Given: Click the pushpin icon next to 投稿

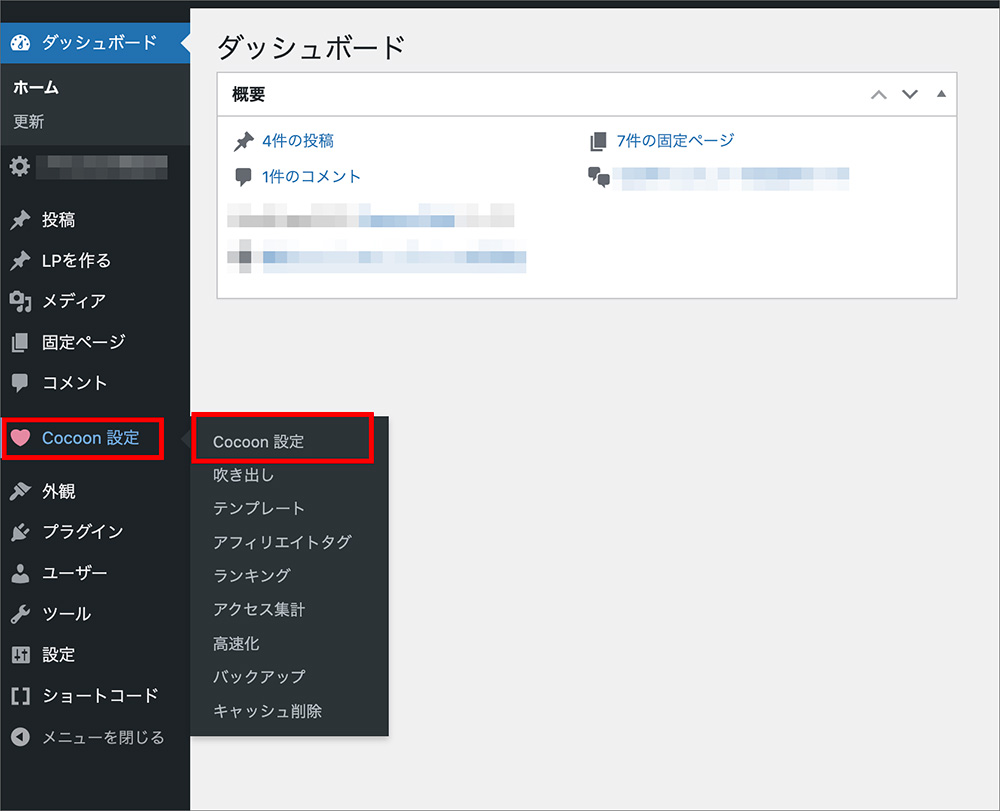Looking at the screenshot, I should pyautogui.click(x=20, y=220).
